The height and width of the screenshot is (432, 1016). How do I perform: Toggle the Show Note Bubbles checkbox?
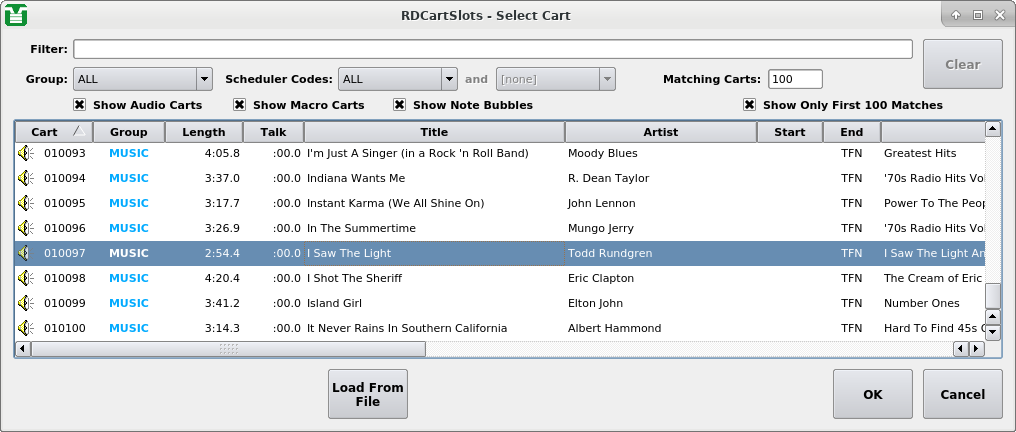tap(399, 105)
